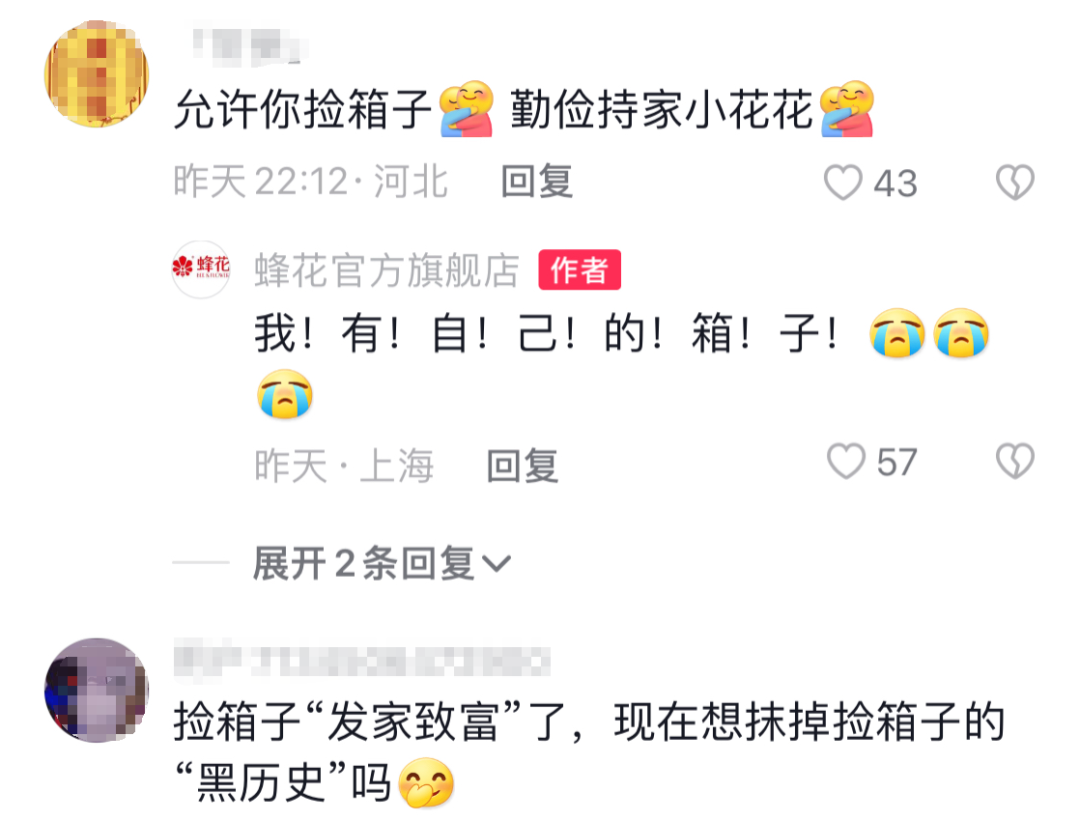Click the chevron next to 展开2条回复
This screenshot has width=1080, height=821.
click(497, 564)
